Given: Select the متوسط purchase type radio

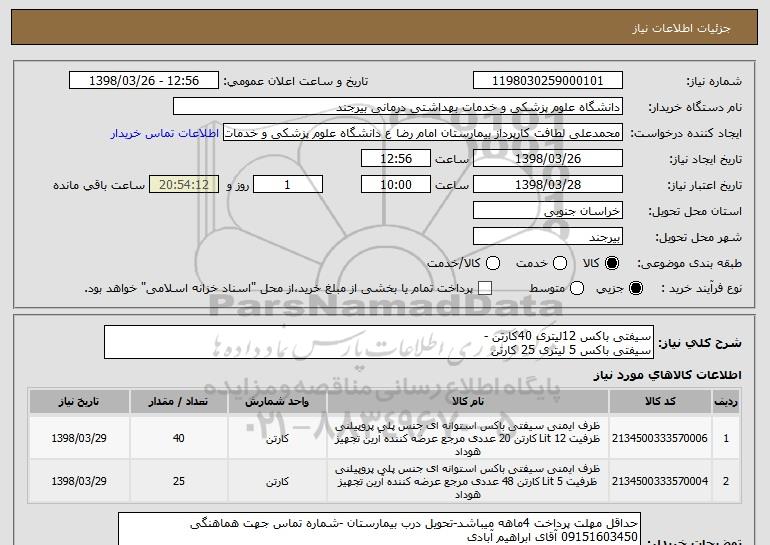Looking at the screenshot, I should (x=577, y=288).
